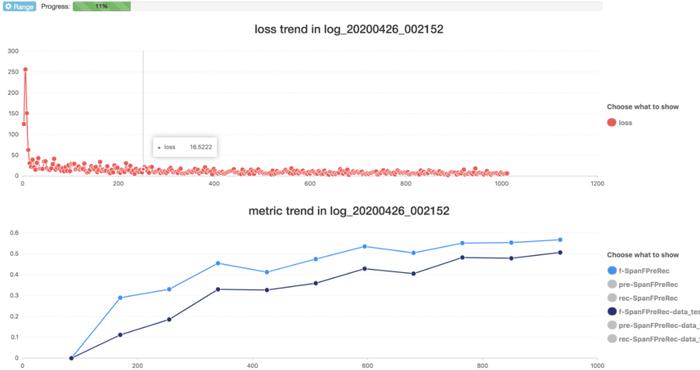The height and width of the screenshot is (370, 700).
Task: Click the metric origin point at zero
Action: tap(71, 358)
